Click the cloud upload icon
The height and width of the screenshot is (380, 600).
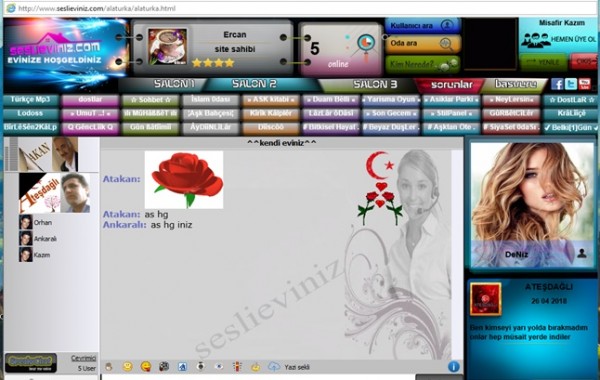pyautogui.click(x=274, y=367)
